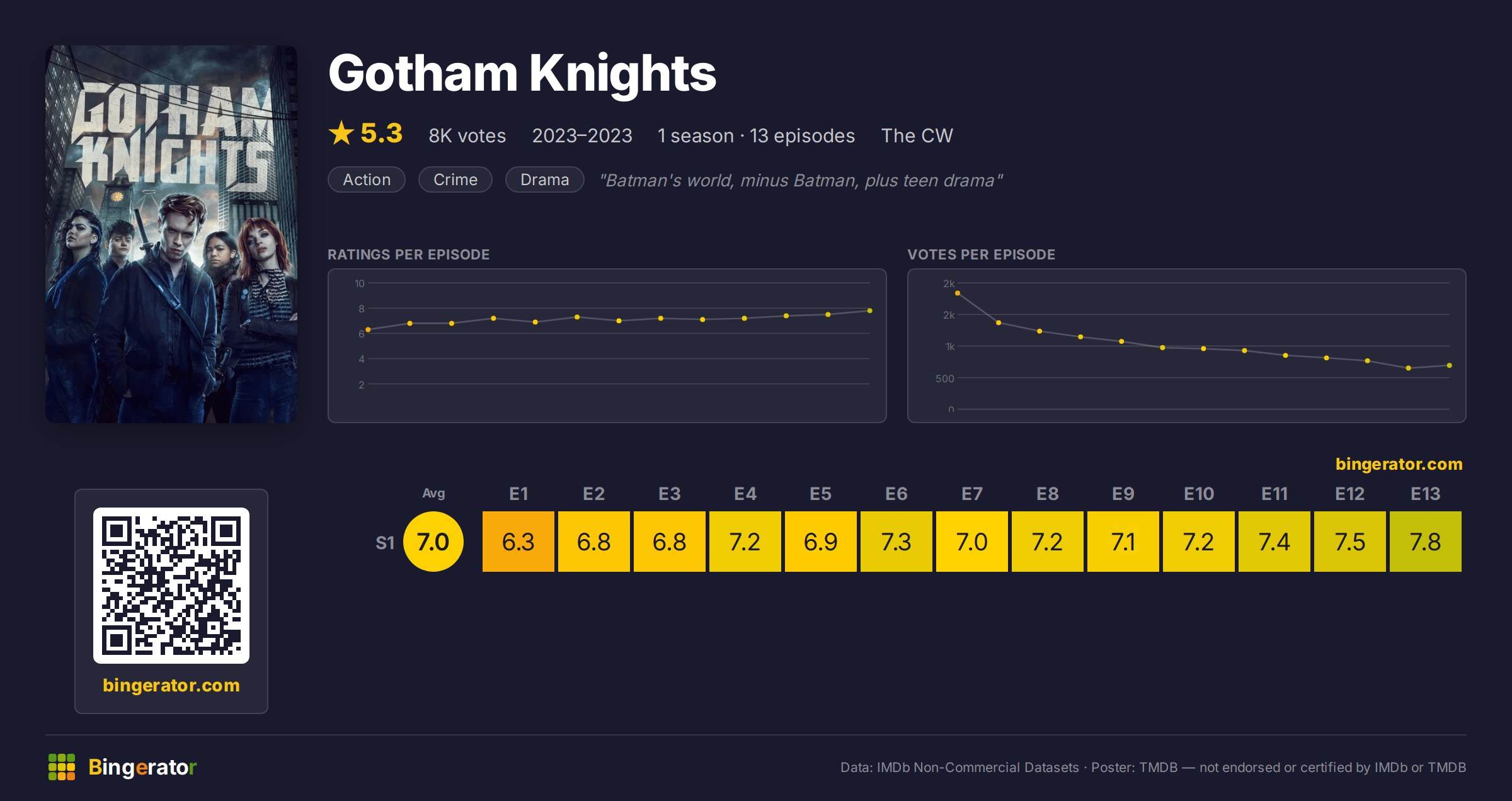Screen dimensions: 1512x801
Task: Click the E6 column header
Action: pyautogui.click(x=896, y=494)
